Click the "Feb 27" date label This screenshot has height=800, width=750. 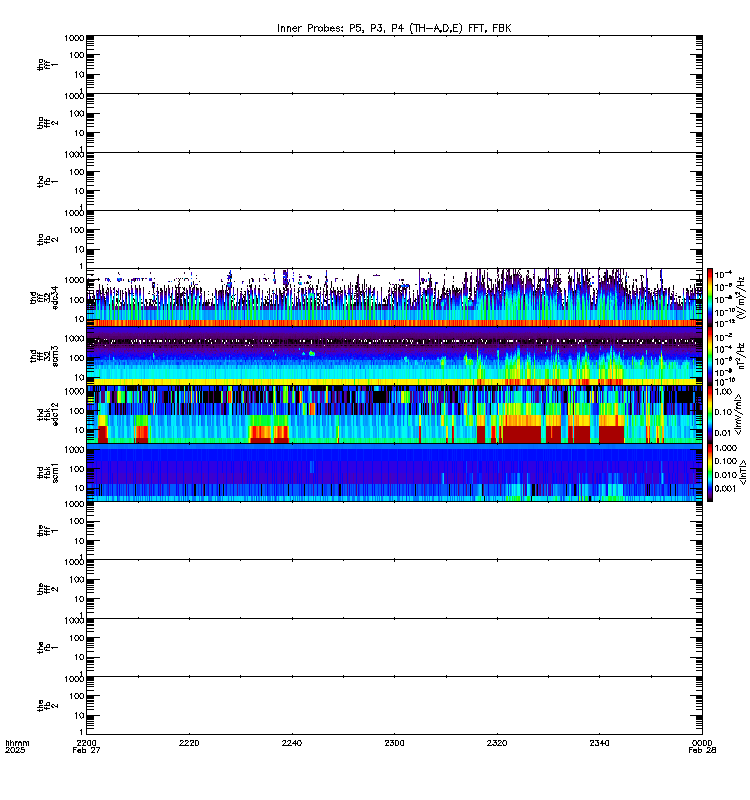[x=86, y=750]
